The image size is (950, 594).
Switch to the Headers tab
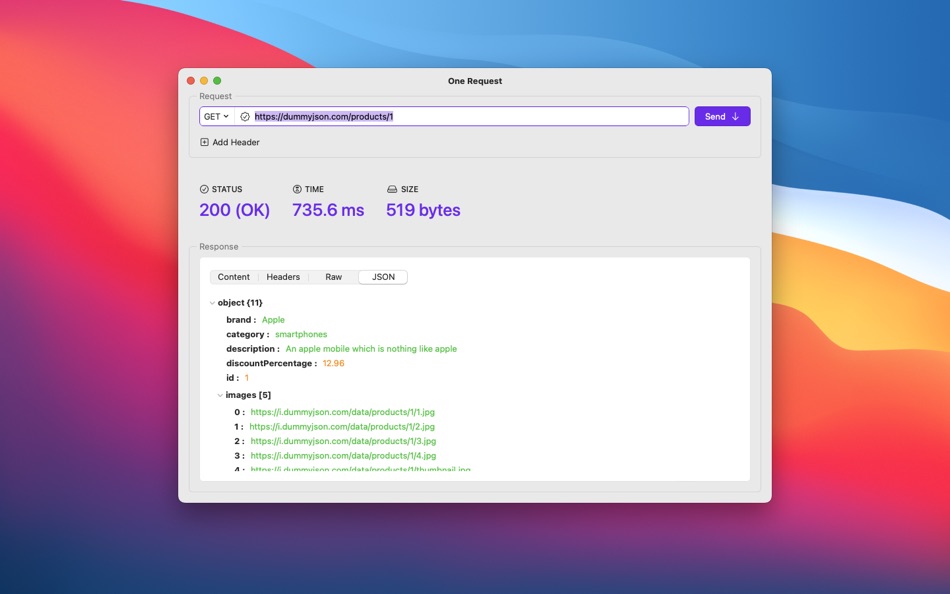click(x=283, y=277)
